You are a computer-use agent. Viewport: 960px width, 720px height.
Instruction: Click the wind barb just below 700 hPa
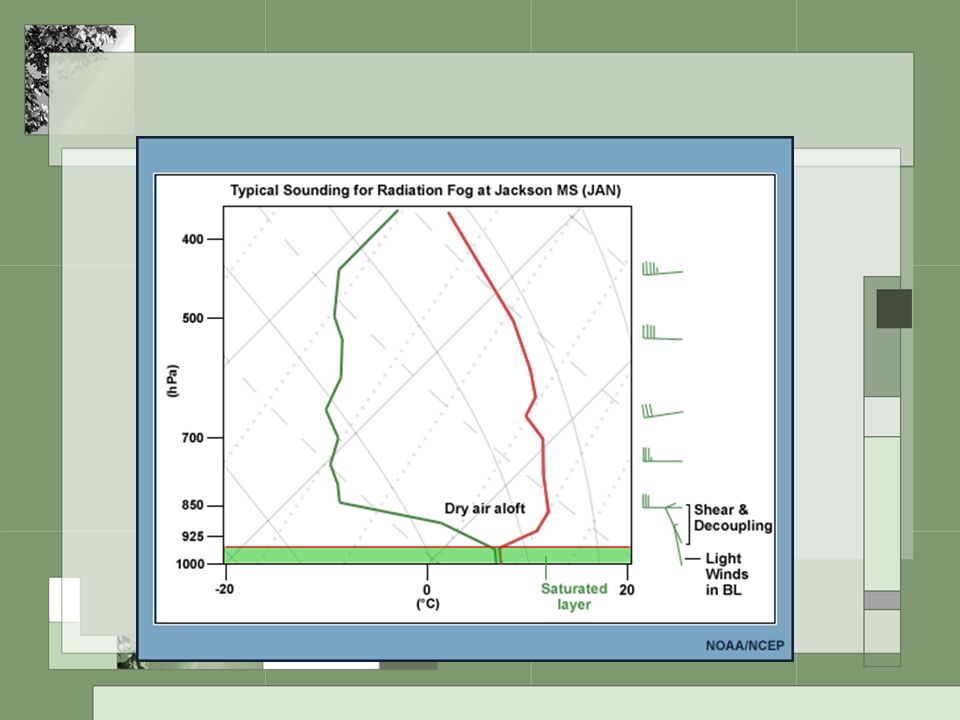(x=662, y=455)
